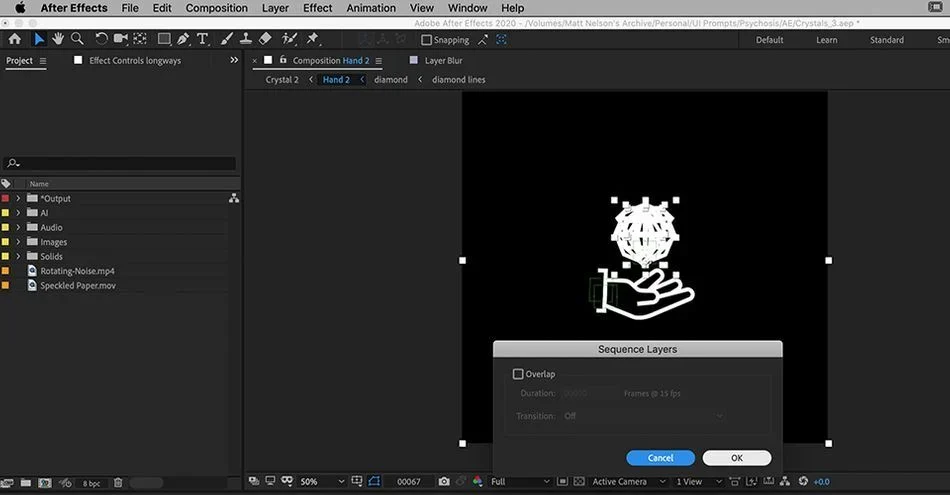
Task: Create a new composition from the Project footer
Action: (x=45, y=483)
